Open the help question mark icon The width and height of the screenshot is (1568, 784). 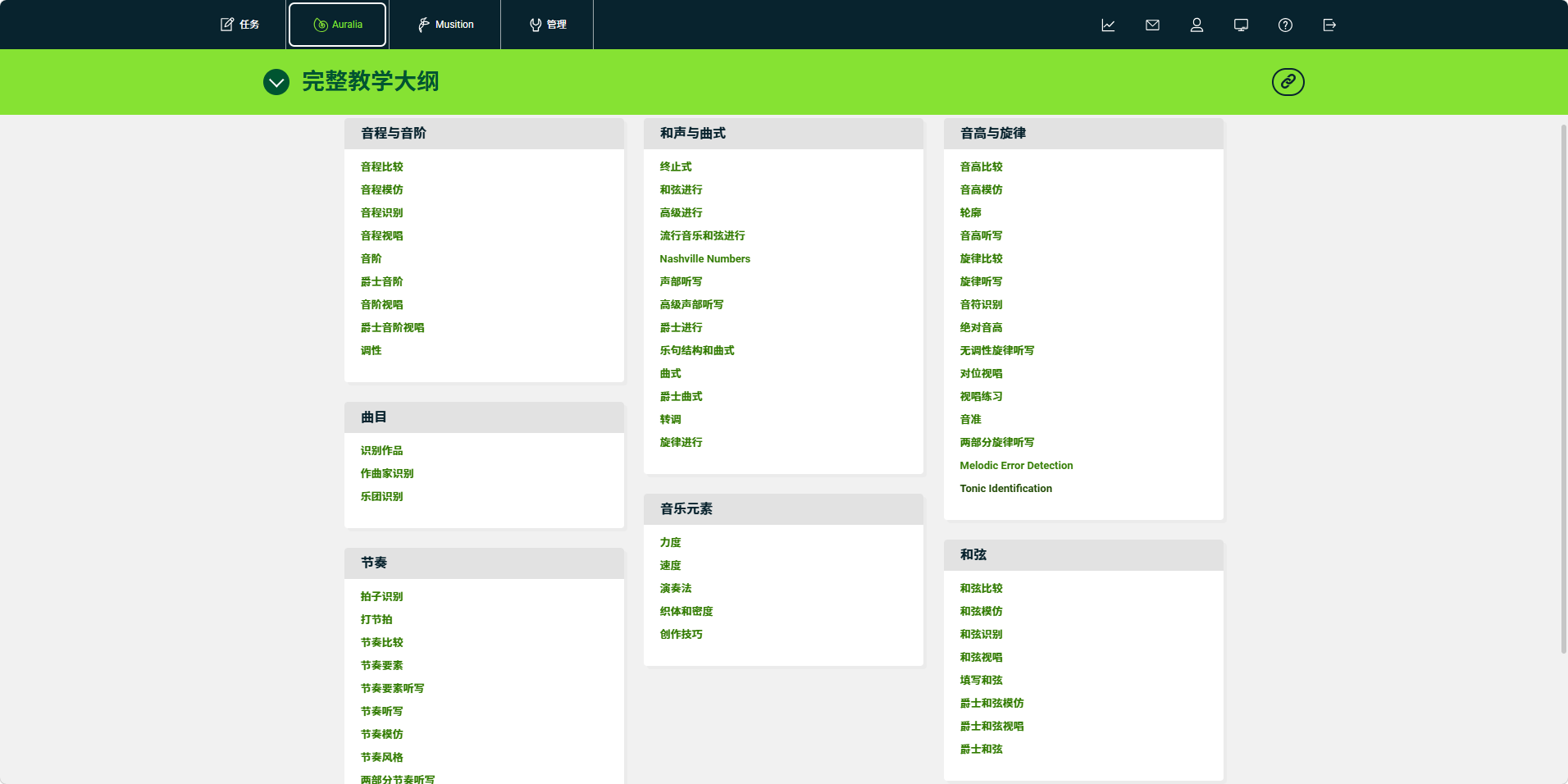click(1285, 25)
